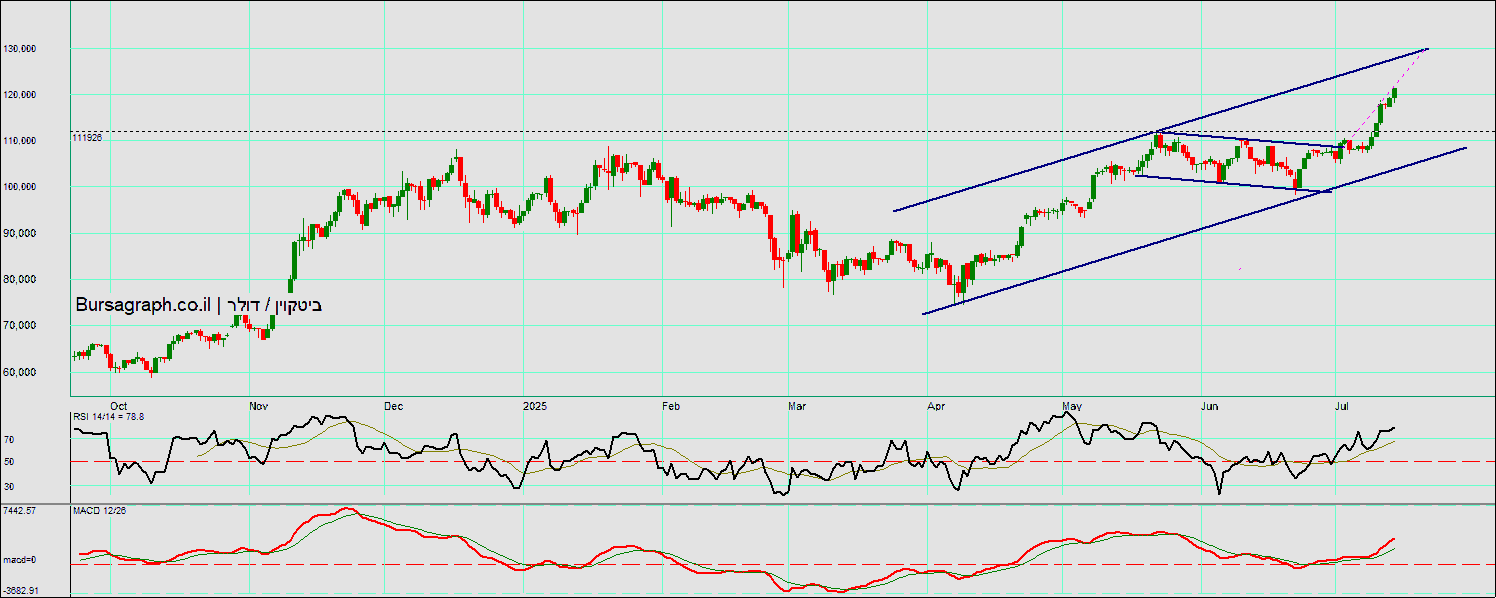Click the Oct label on time axis
The width and height of the screenshot is (1496, 598).
click(x=118, y=407)
